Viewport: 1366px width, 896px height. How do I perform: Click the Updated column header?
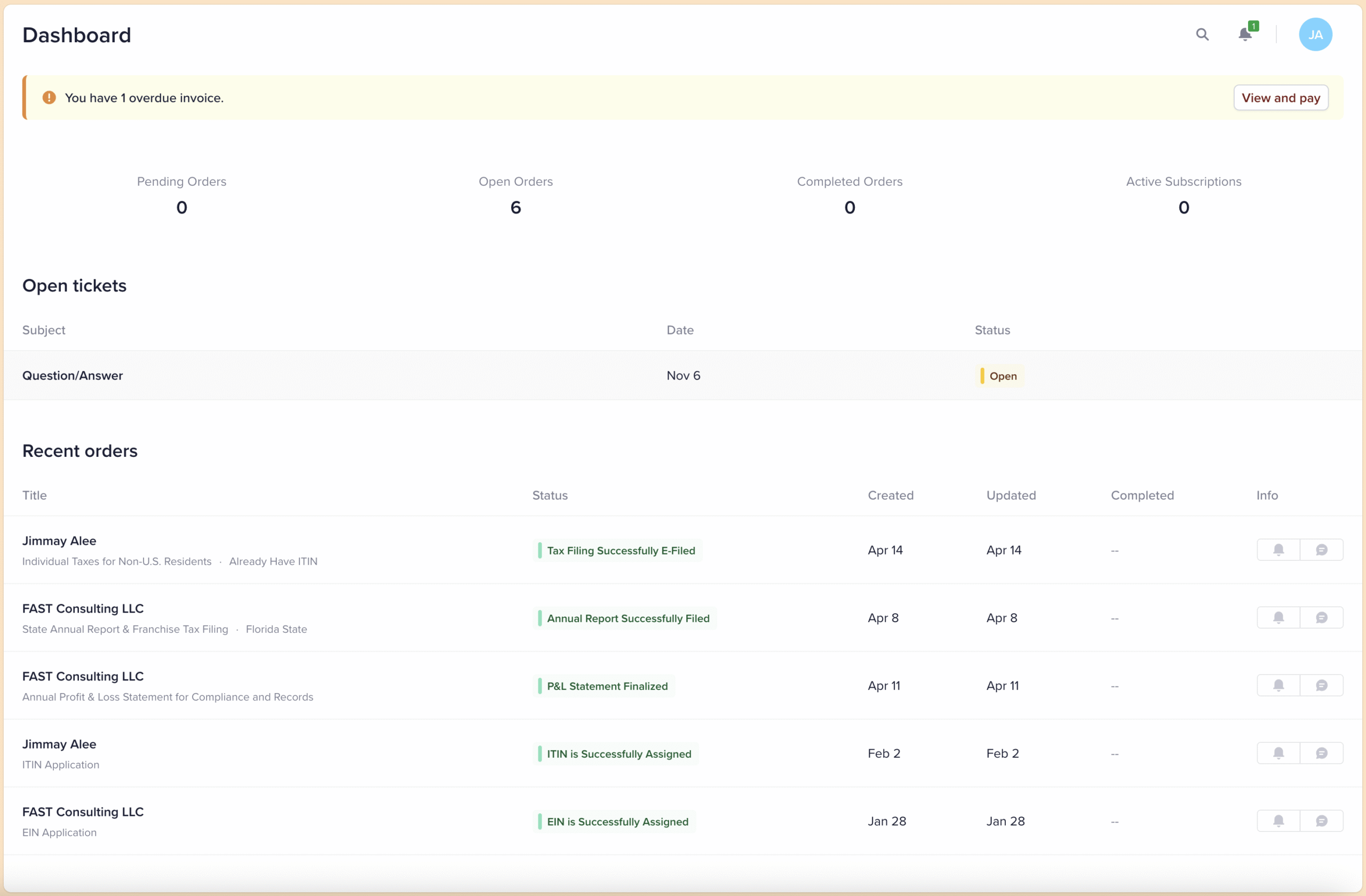point(1011,495)
